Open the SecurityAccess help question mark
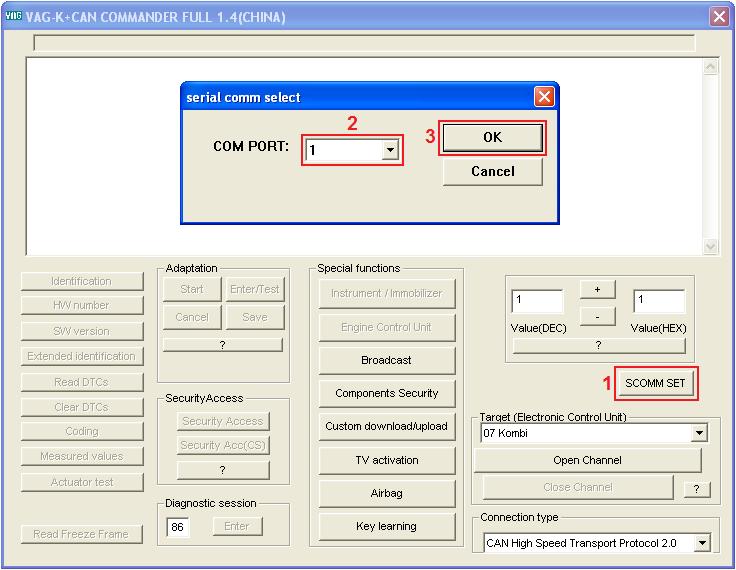Screen dimensions: 736x570 222,470
